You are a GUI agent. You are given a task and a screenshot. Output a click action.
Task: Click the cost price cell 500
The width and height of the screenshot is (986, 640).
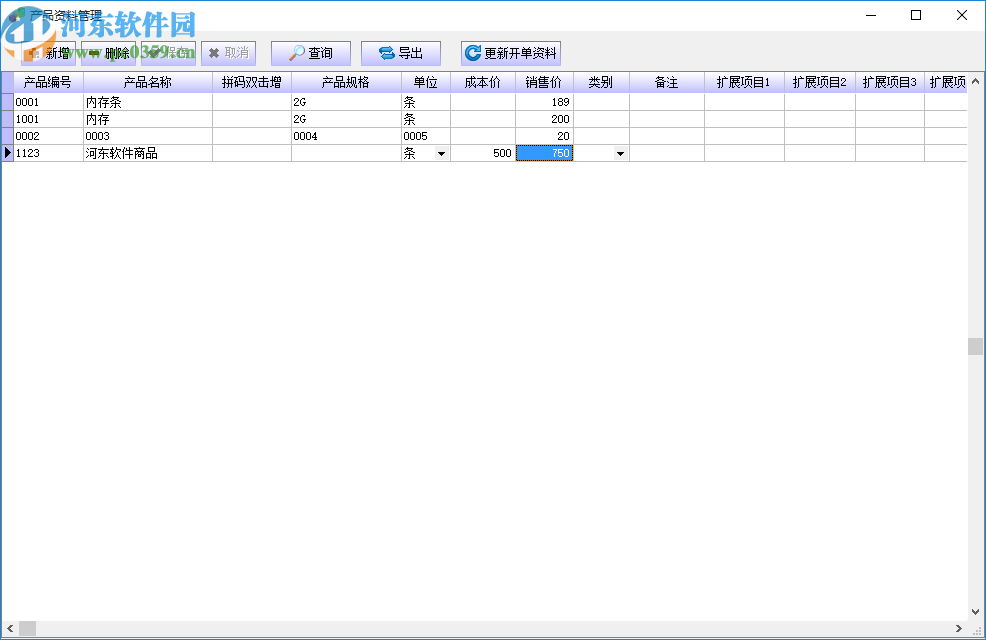(x=483, y=153)
